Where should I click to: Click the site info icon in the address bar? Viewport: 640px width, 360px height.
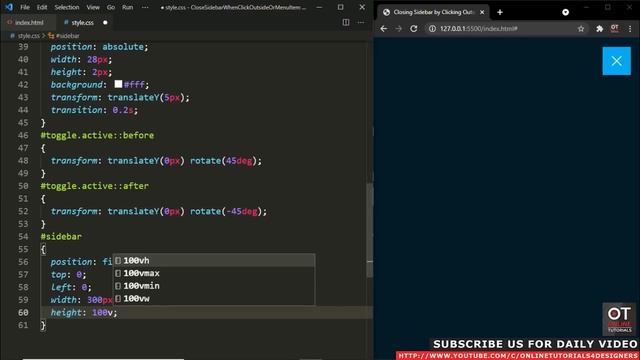[x=432, y=29]
